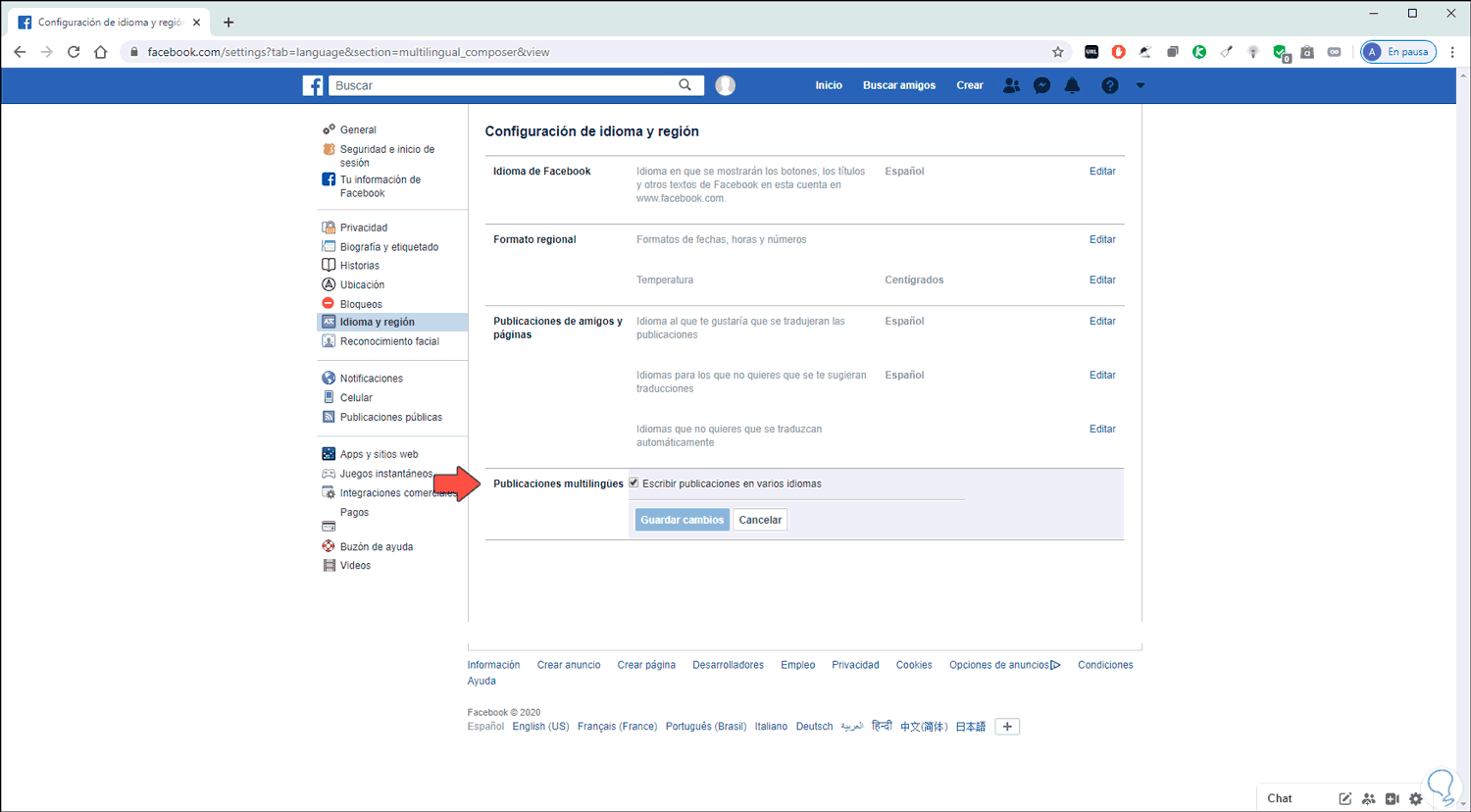The width and height of the screenshot is (1471, 812).
Task: Select Biografía y etiquetado in the sidebar
Action: pyautogui.click(x=389, y=247)
